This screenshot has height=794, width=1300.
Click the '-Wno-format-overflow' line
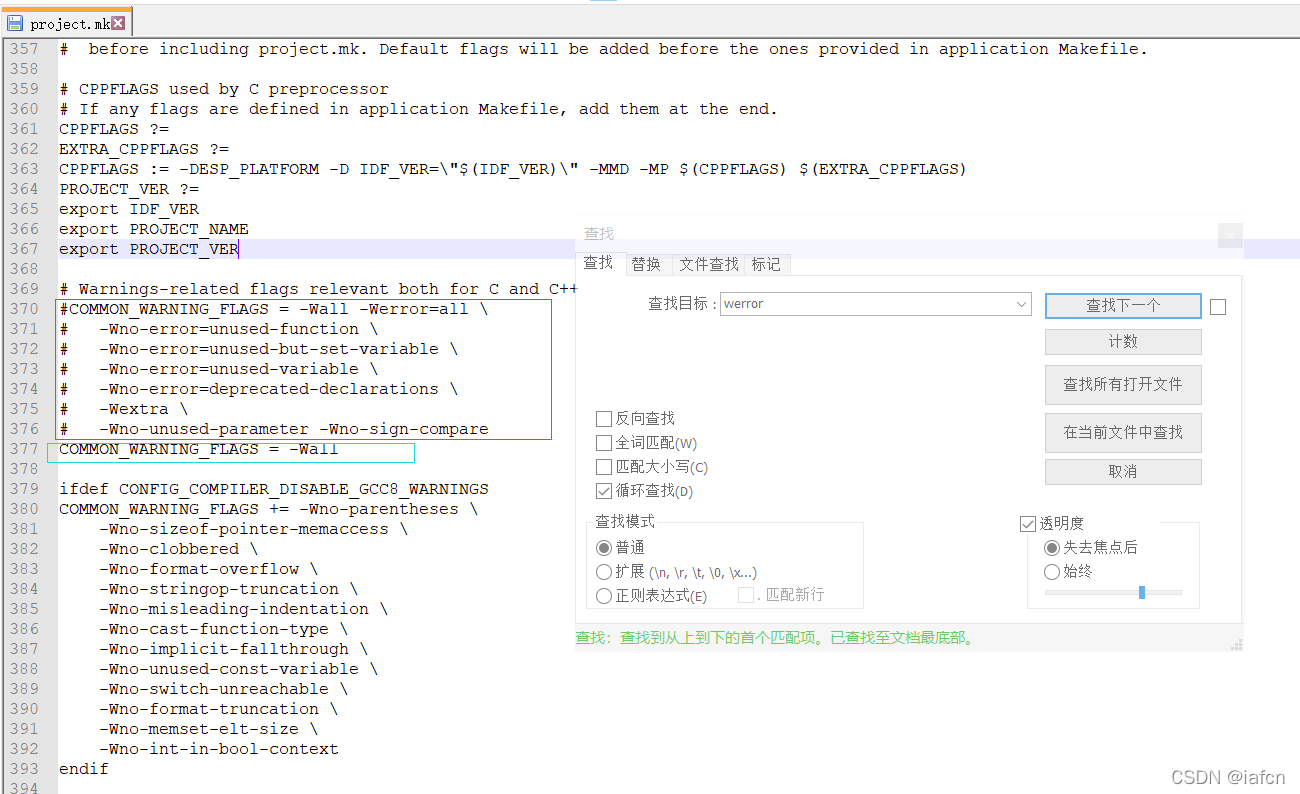pos(209,569)
